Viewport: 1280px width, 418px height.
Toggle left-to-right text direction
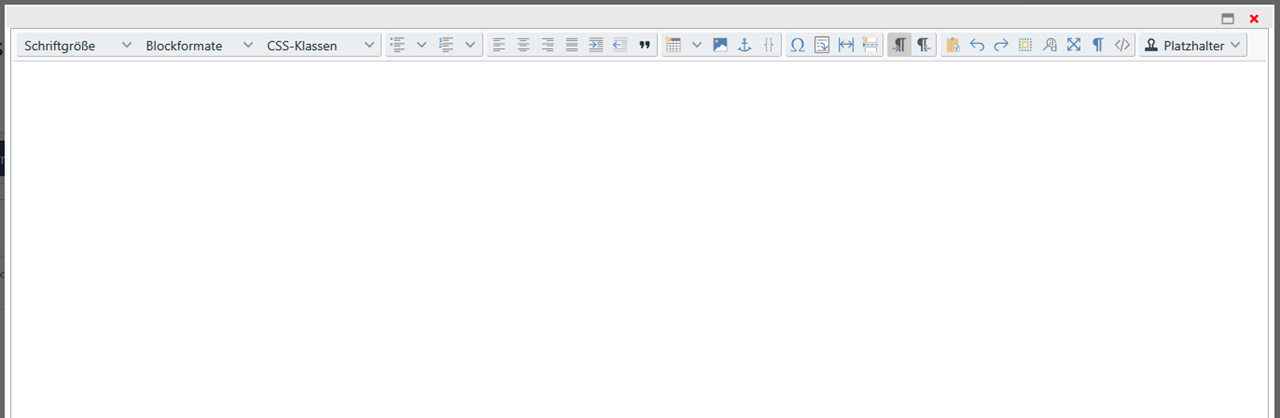900,45
